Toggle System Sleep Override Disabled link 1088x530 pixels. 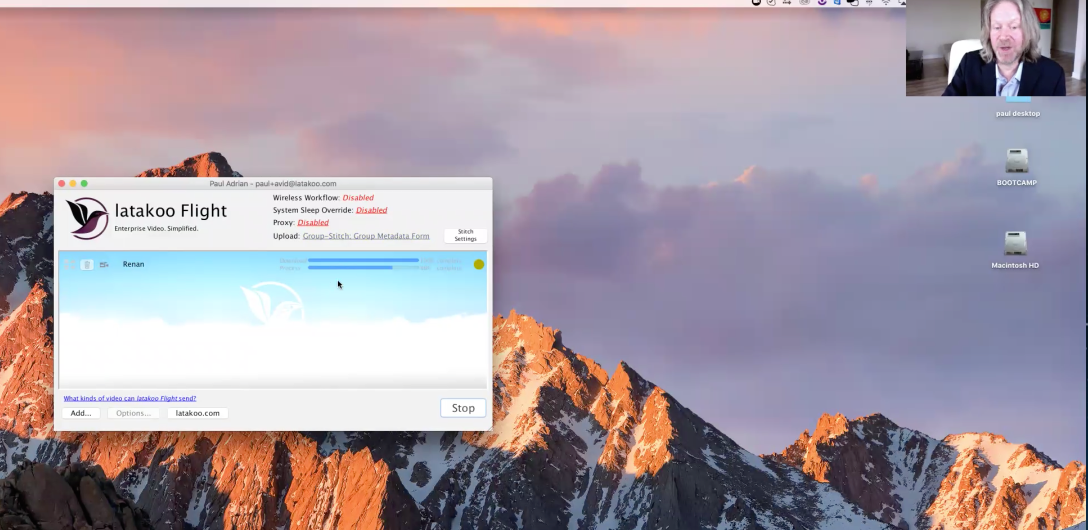pos(371,210)
